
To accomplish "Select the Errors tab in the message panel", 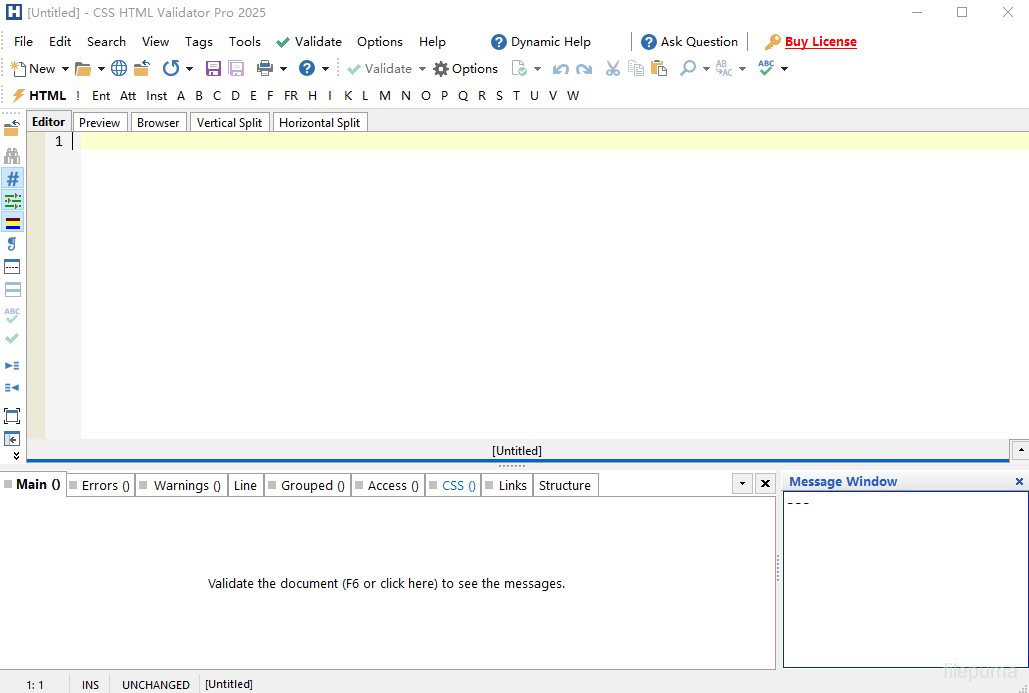I will point(99,485).
